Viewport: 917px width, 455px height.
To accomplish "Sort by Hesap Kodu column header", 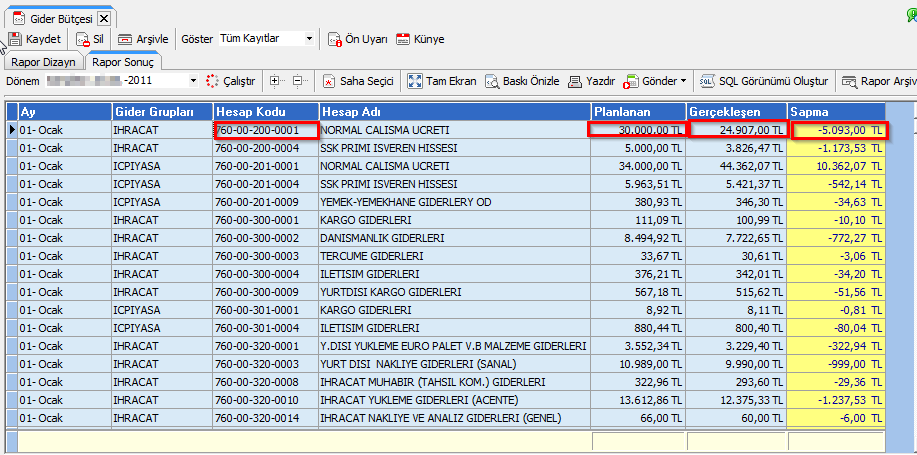I will [x=266, y=111].
